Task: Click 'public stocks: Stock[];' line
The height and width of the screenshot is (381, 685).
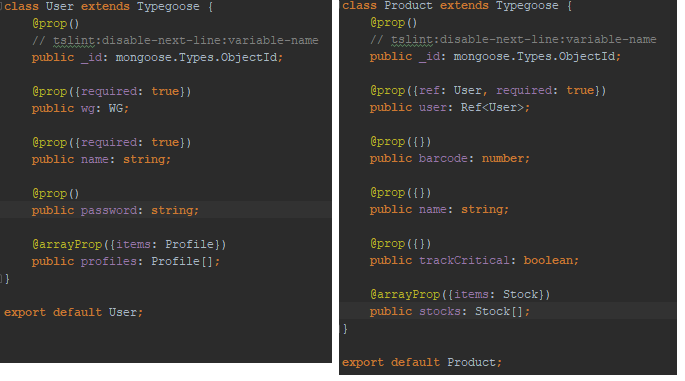Action: pyautogui.click(x=450, y=312)
